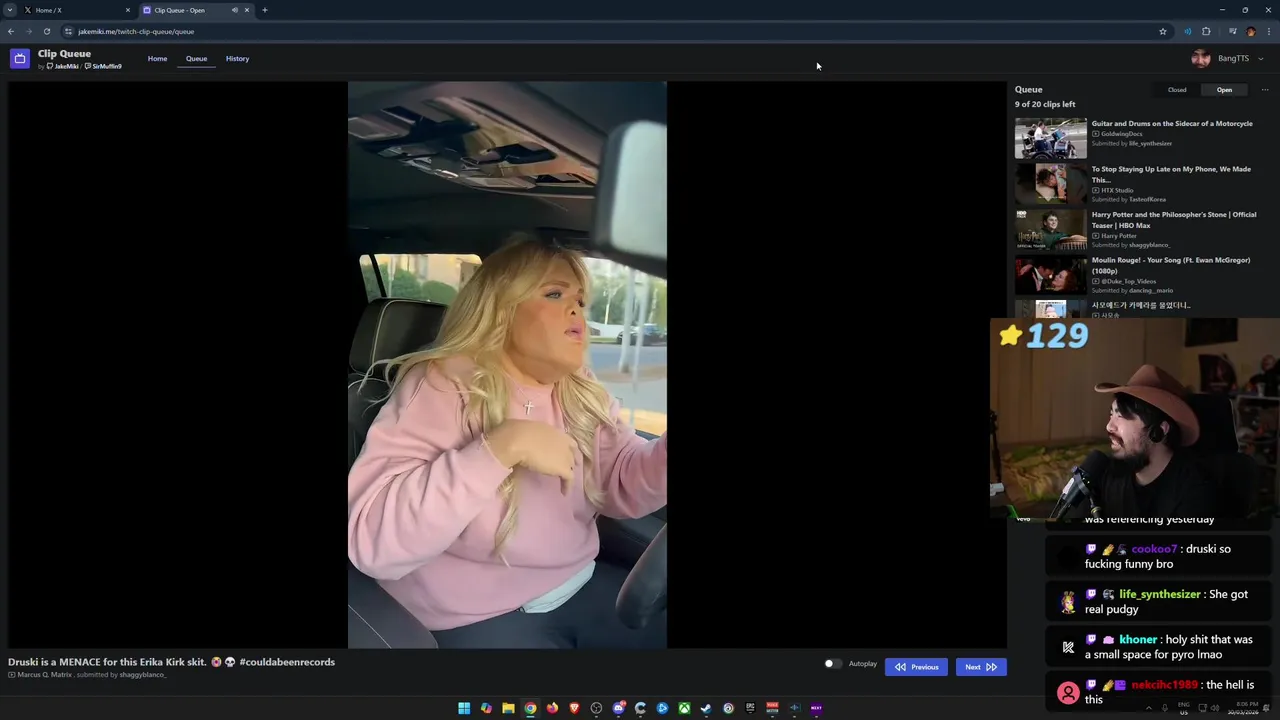Select the Harry Potter teaser clip thumbnail
The width and height of the screenshot is (1280, 720).
[x=1051, y=230]
